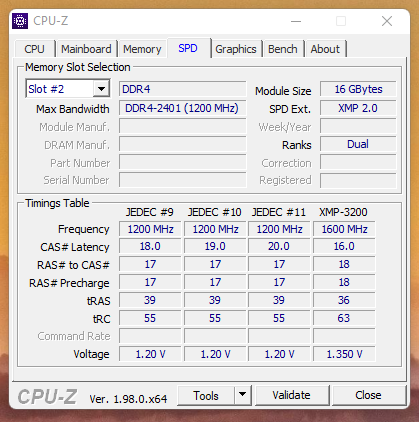Click the DDR4 memory type field
This screenshot has height=422, width=419.
(183, 89)
